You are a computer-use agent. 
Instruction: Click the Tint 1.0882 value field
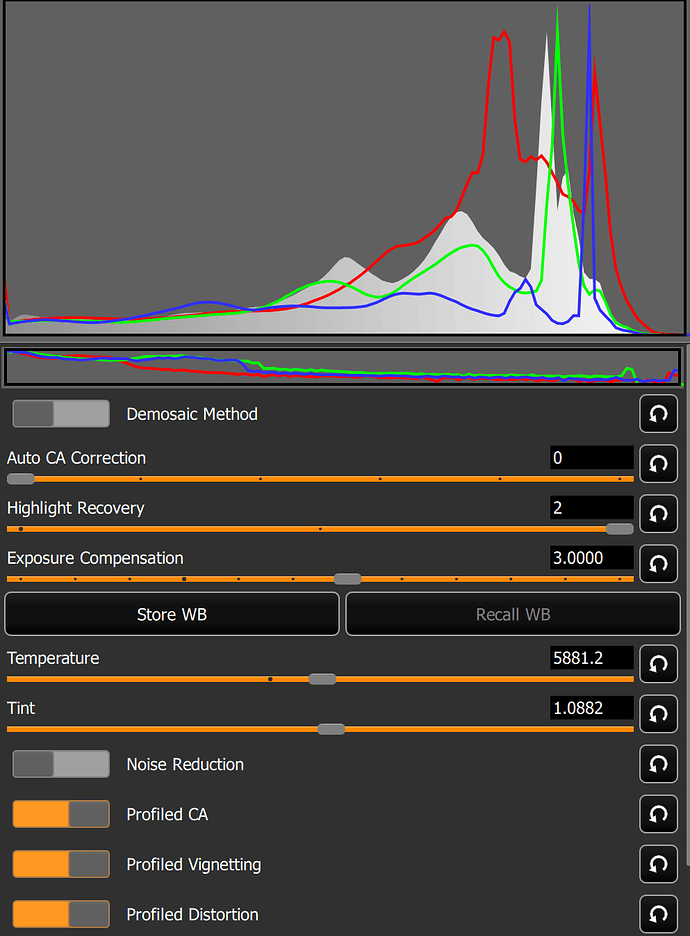[592, 708]
